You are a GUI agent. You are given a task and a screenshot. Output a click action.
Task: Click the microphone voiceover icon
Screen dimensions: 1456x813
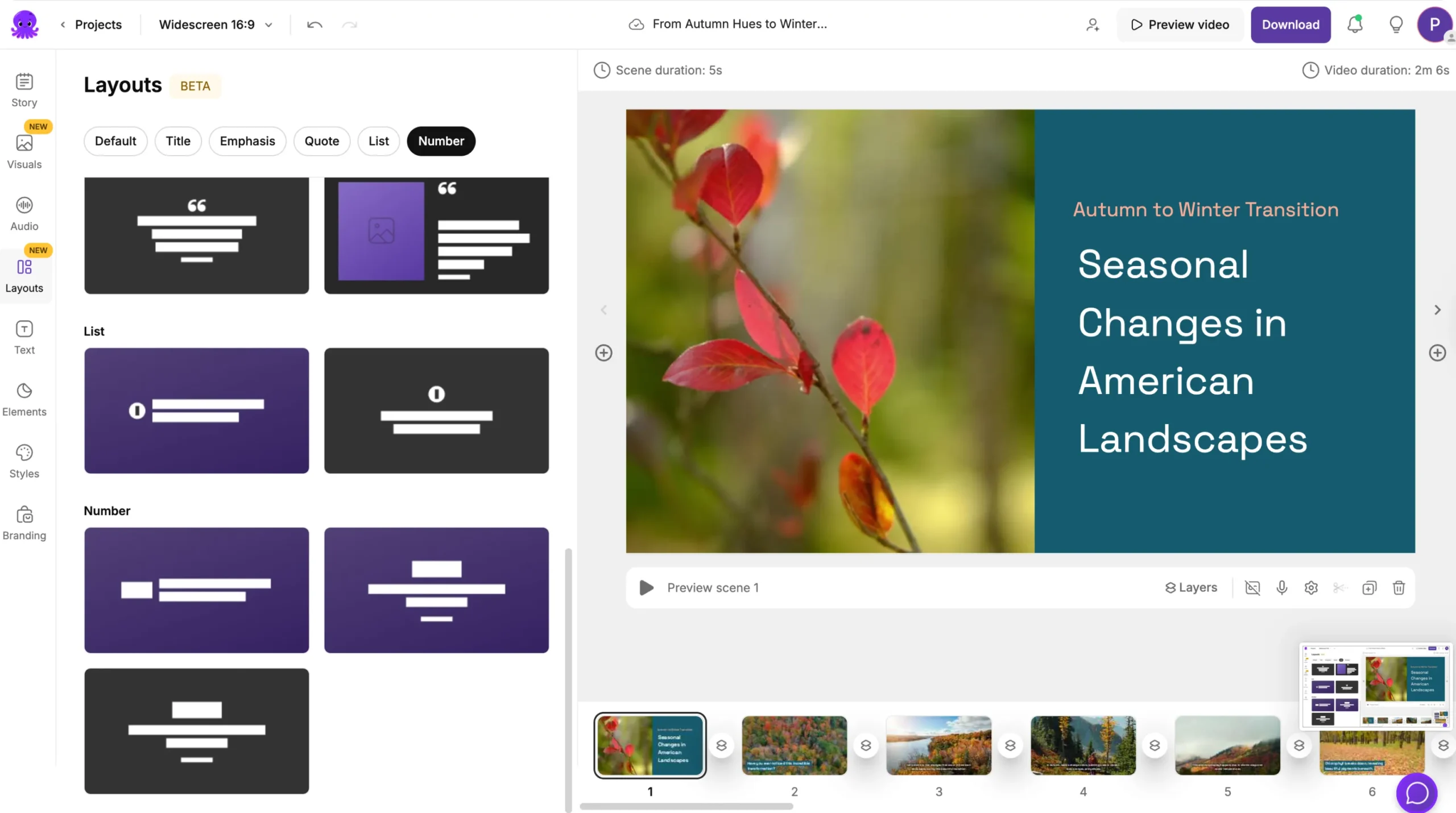[1281, 587]
